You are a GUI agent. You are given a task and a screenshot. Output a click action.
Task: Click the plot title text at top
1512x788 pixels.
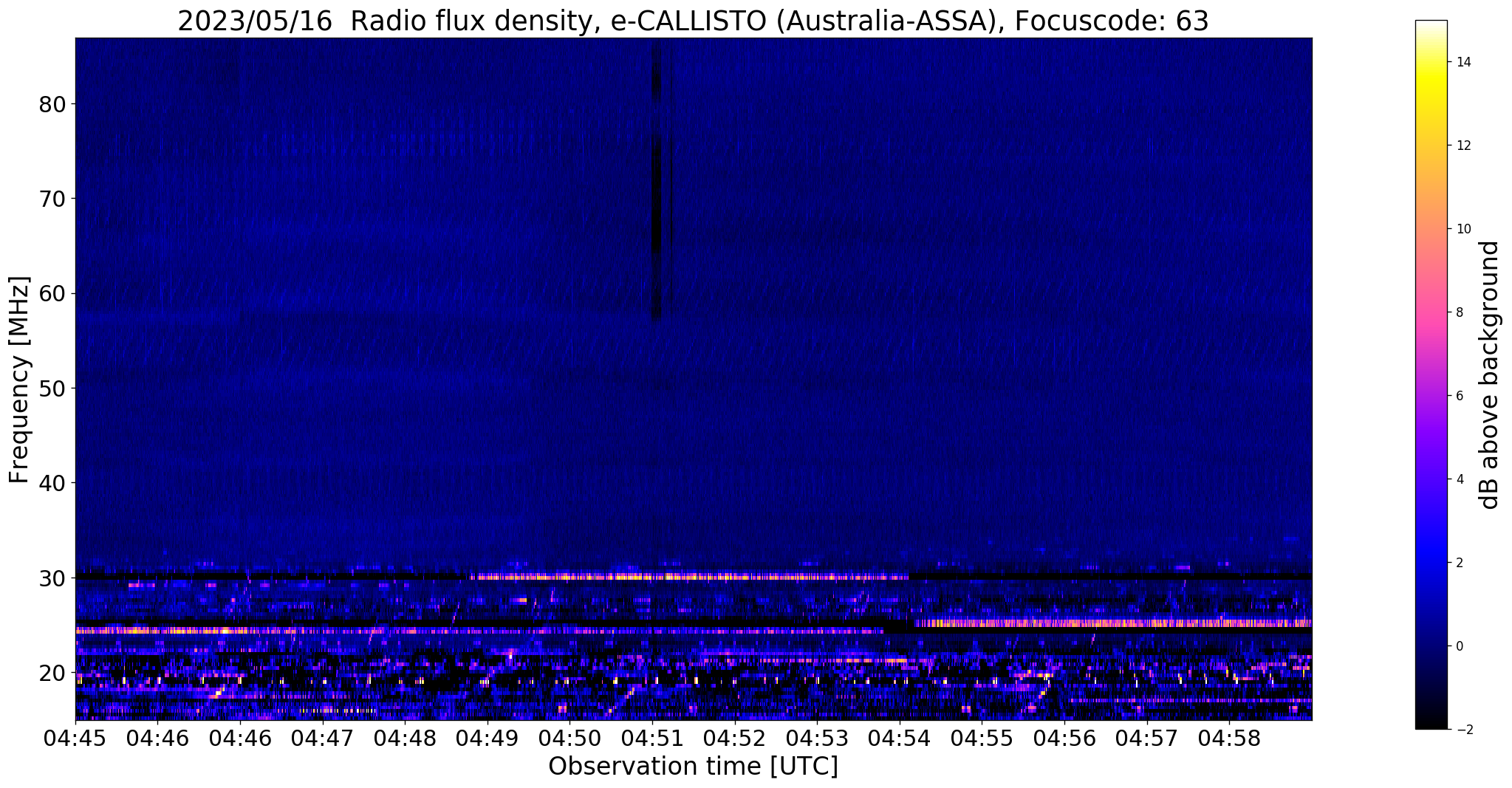click(x=693, y=21)
